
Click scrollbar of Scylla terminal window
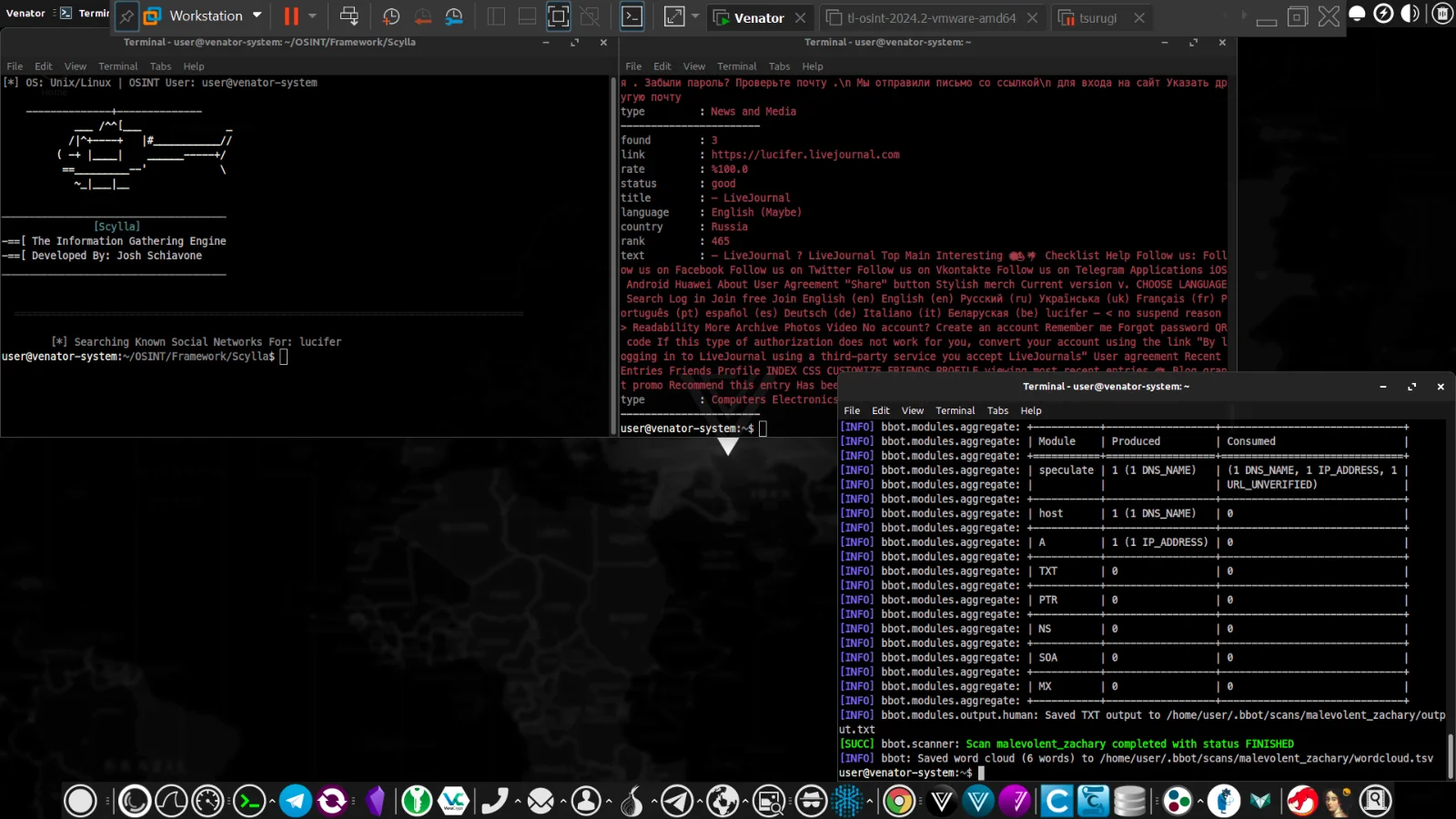612,256
